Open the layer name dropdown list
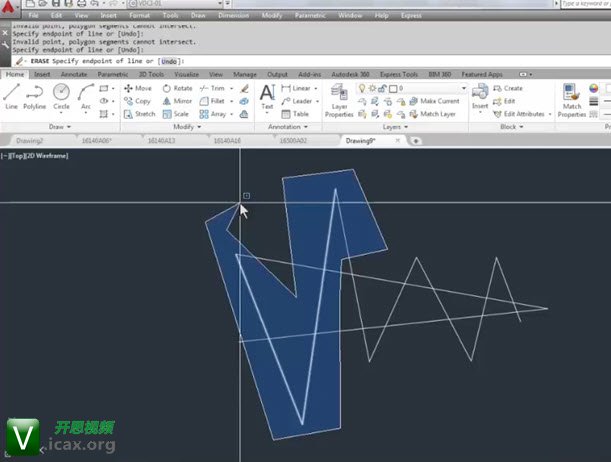 [x=464, y=88]
